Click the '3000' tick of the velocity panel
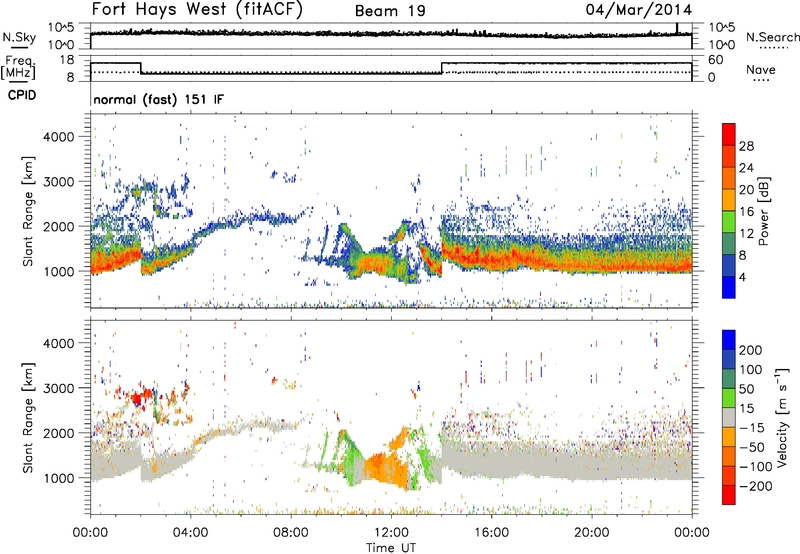This screenshot has width=800, height=554. click(x=59, y=388)
